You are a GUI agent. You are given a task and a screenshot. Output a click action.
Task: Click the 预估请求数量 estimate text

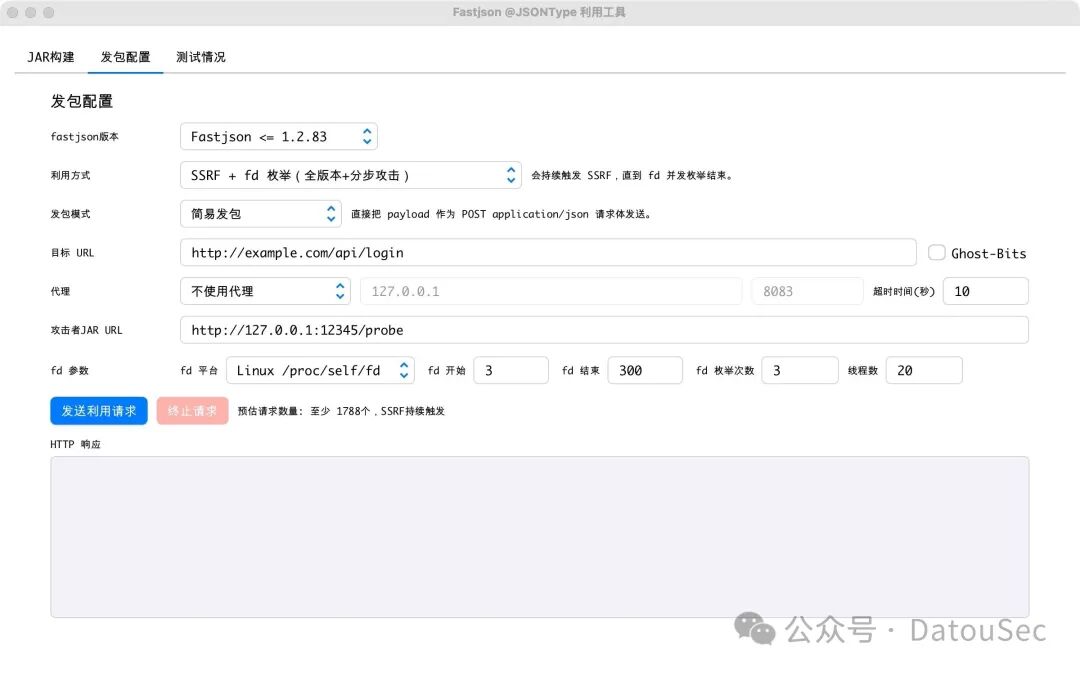pos(341,411)
